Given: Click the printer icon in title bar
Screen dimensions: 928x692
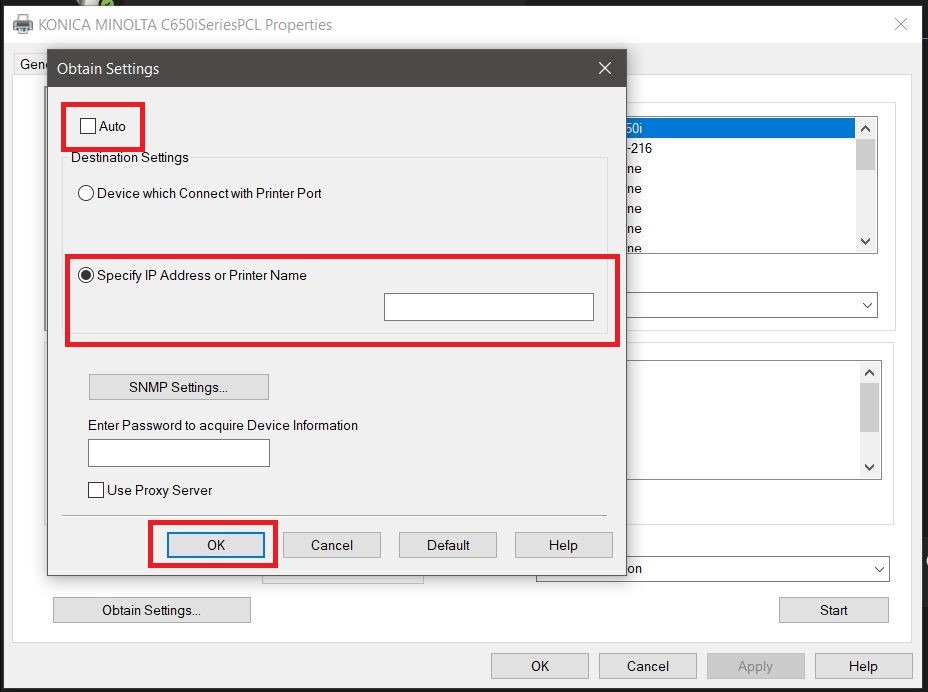Looking at the screenshot, I should tap(22, 24).
